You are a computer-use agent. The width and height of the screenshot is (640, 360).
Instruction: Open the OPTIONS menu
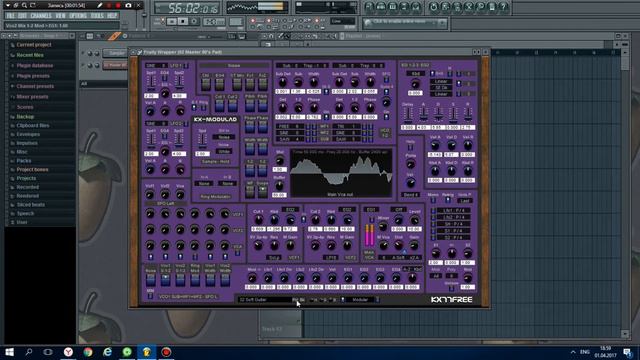pos(78,16)
